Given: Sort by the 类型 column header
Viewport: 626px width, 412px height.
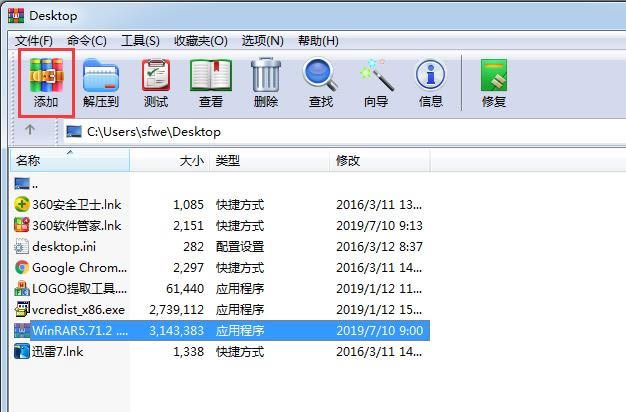Looking at the screenshot, I should pyautogui.click(x=270, y=160).
